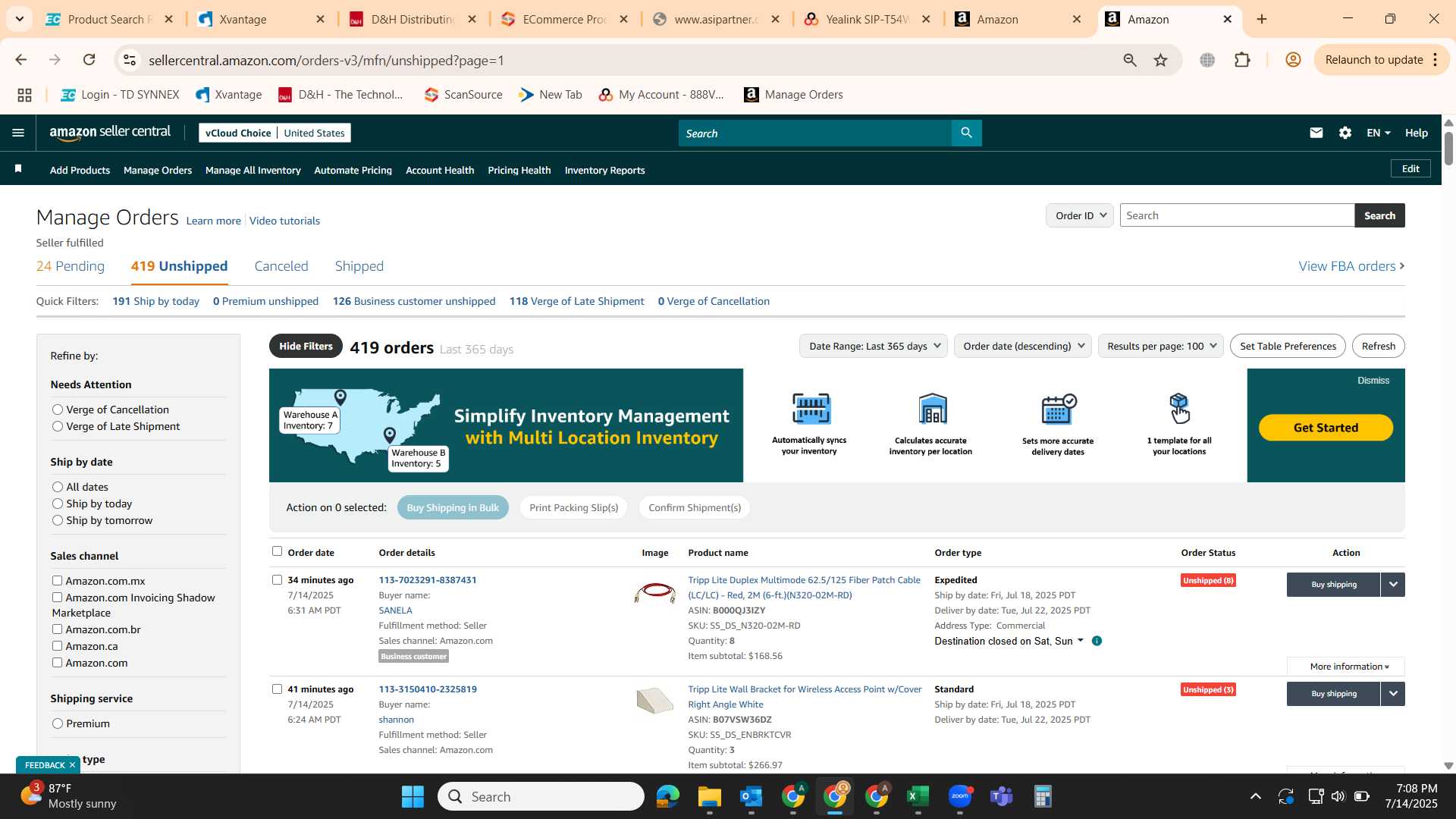Click the Seller Central top search field
This screenshot has width=1456, height=819.
(815, 133)
